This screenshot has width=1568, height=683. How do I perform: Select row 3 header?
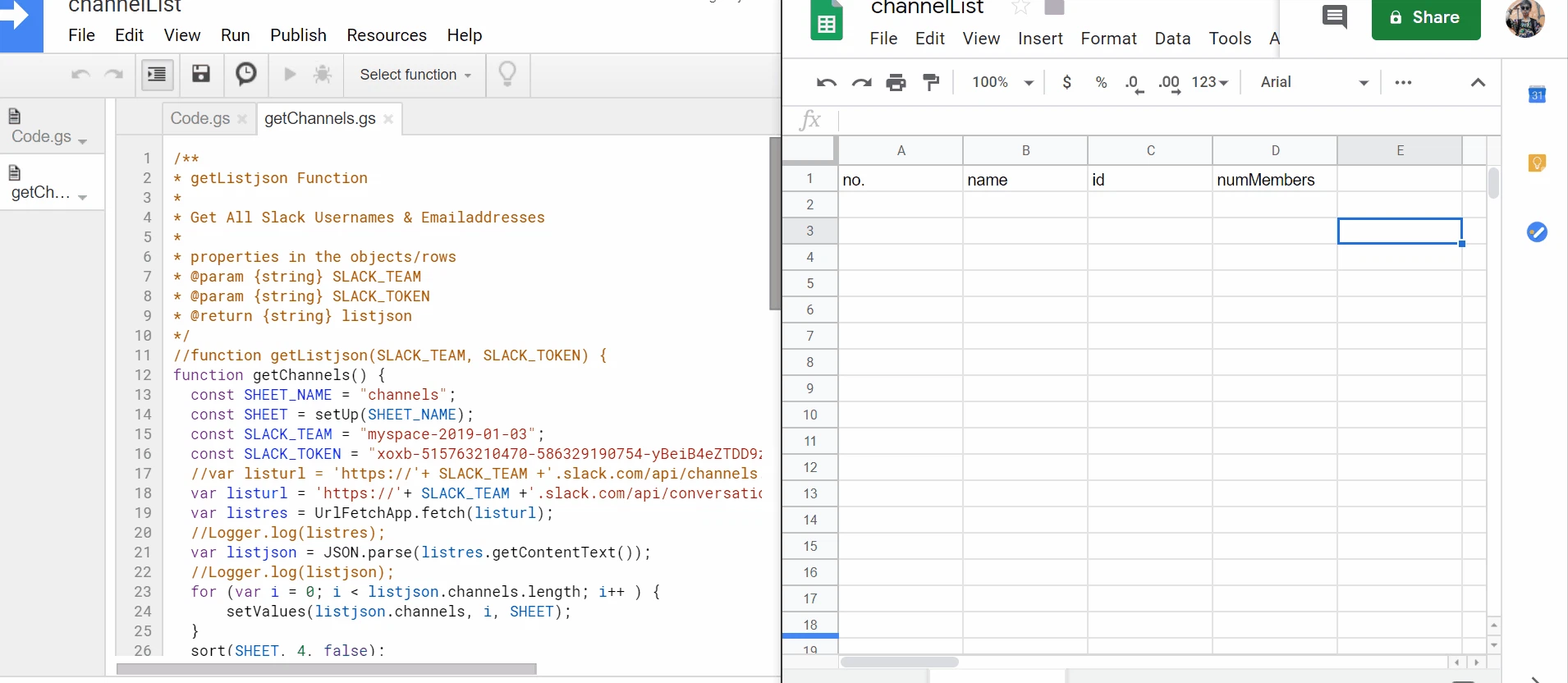809,231
